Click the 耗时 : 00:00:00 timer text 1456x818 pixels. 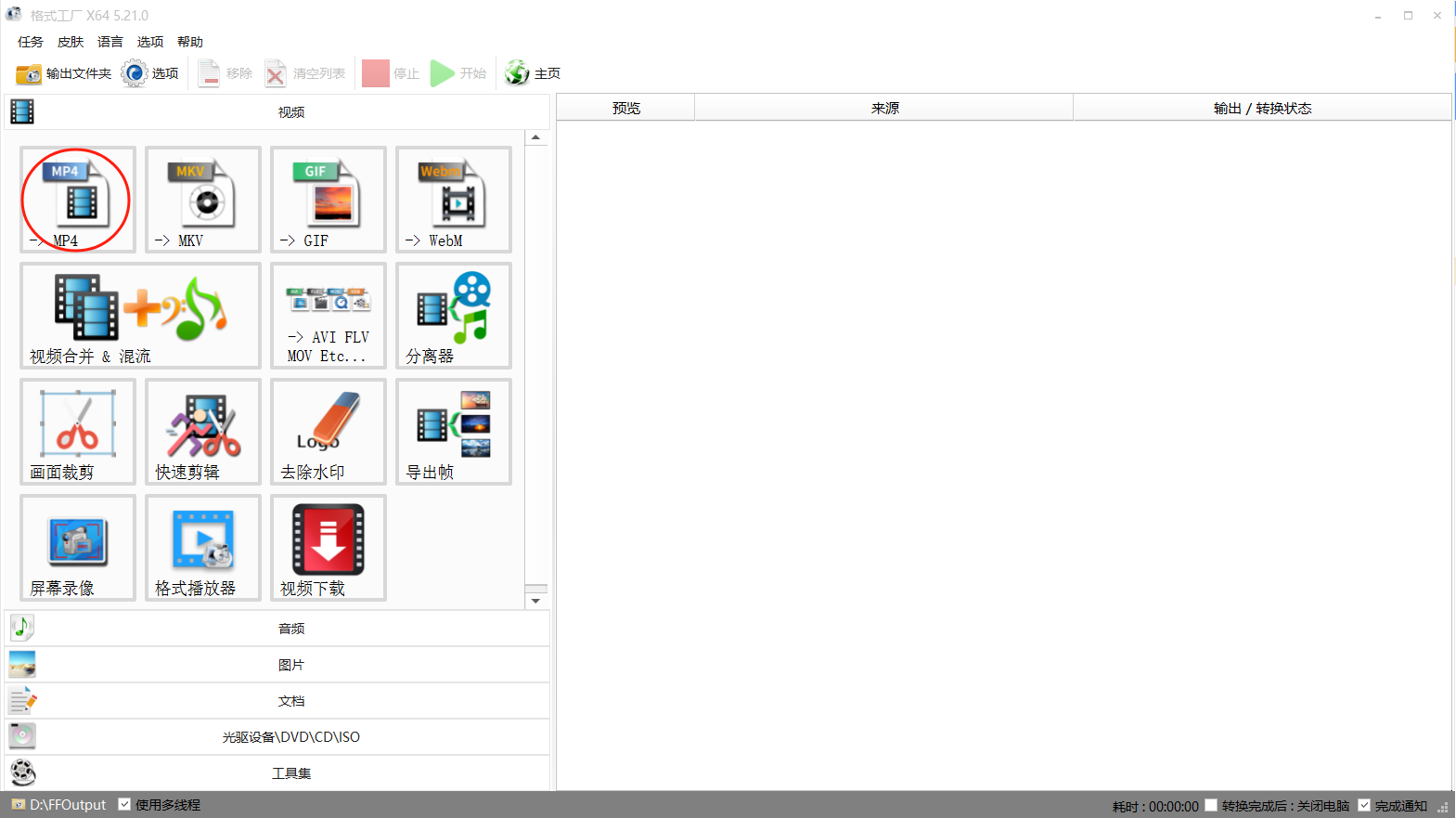click(x=1155, y=806)
